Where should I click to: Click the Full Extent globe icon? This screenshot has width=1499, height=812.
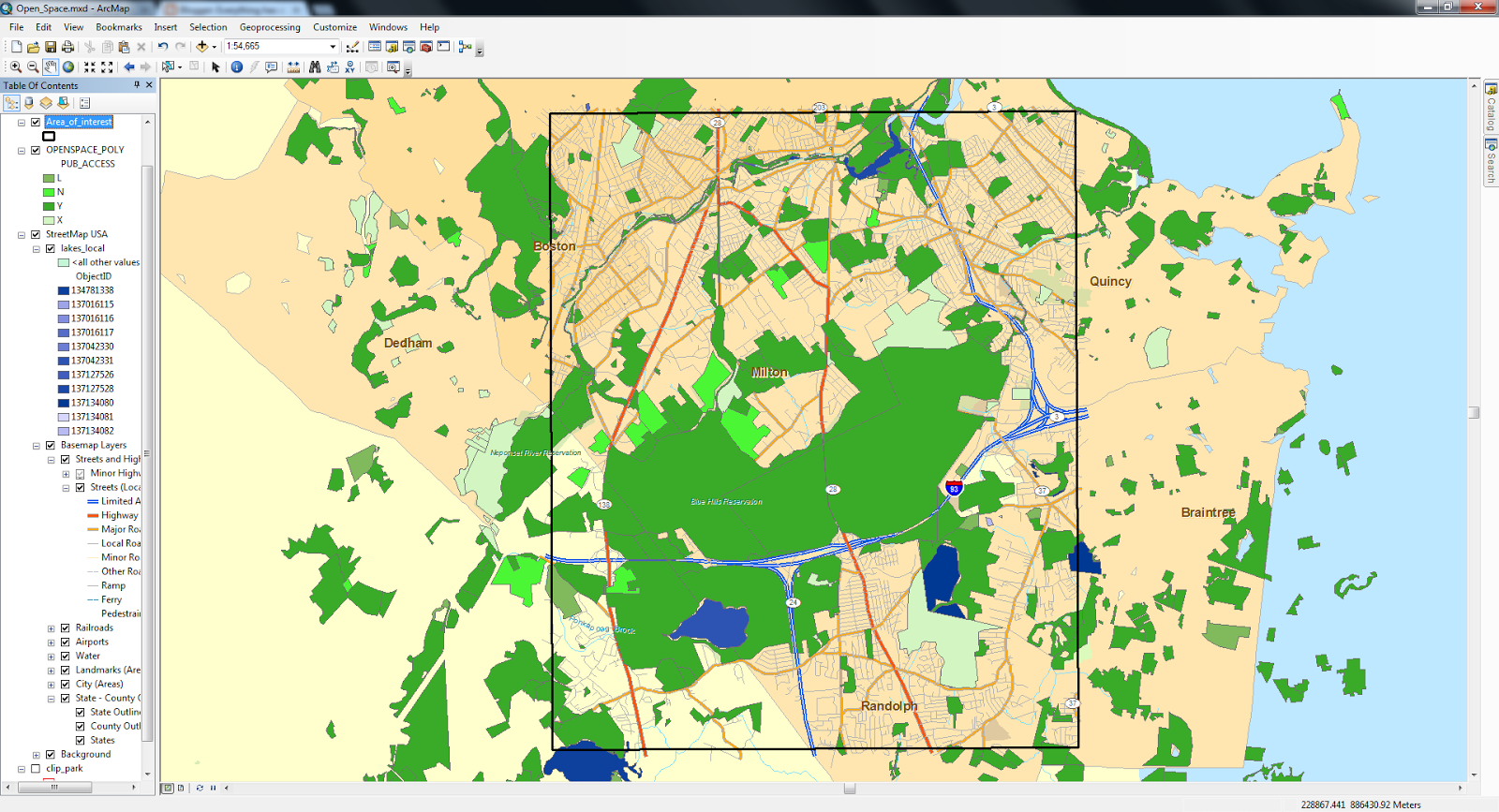(68, 66)
